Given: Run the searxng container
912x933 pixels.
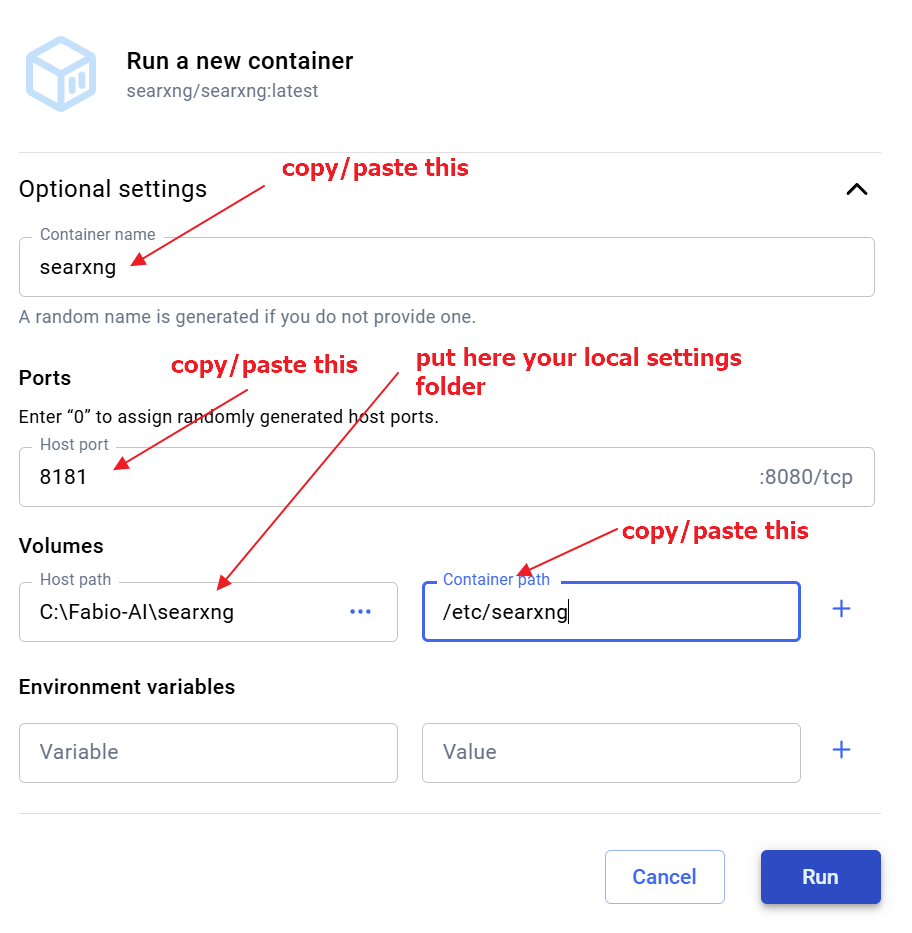Looking at the screenshot, I should tap(820, 876).
